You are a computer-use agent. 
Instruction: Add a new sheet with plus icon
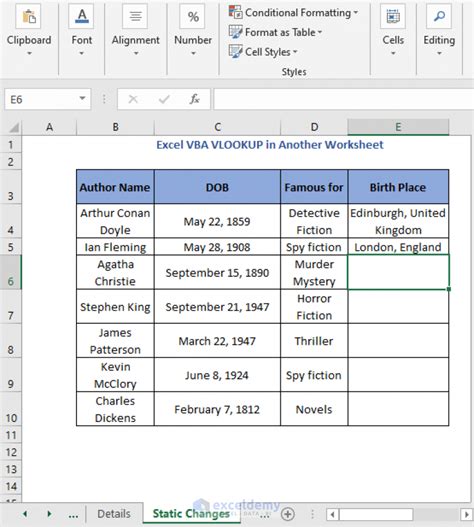point(288,514)
